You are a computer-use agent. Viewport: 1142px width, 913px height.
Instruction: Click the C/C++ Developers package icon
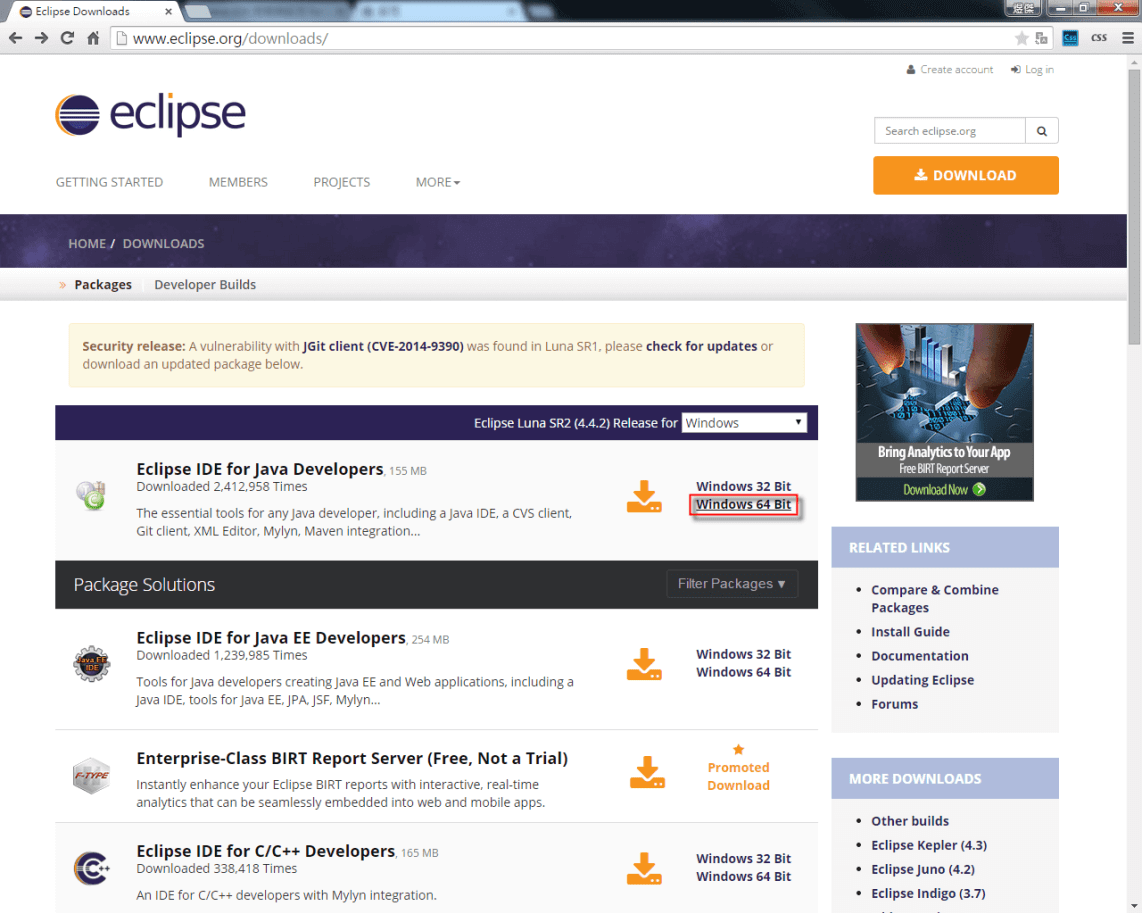(91, 868)
